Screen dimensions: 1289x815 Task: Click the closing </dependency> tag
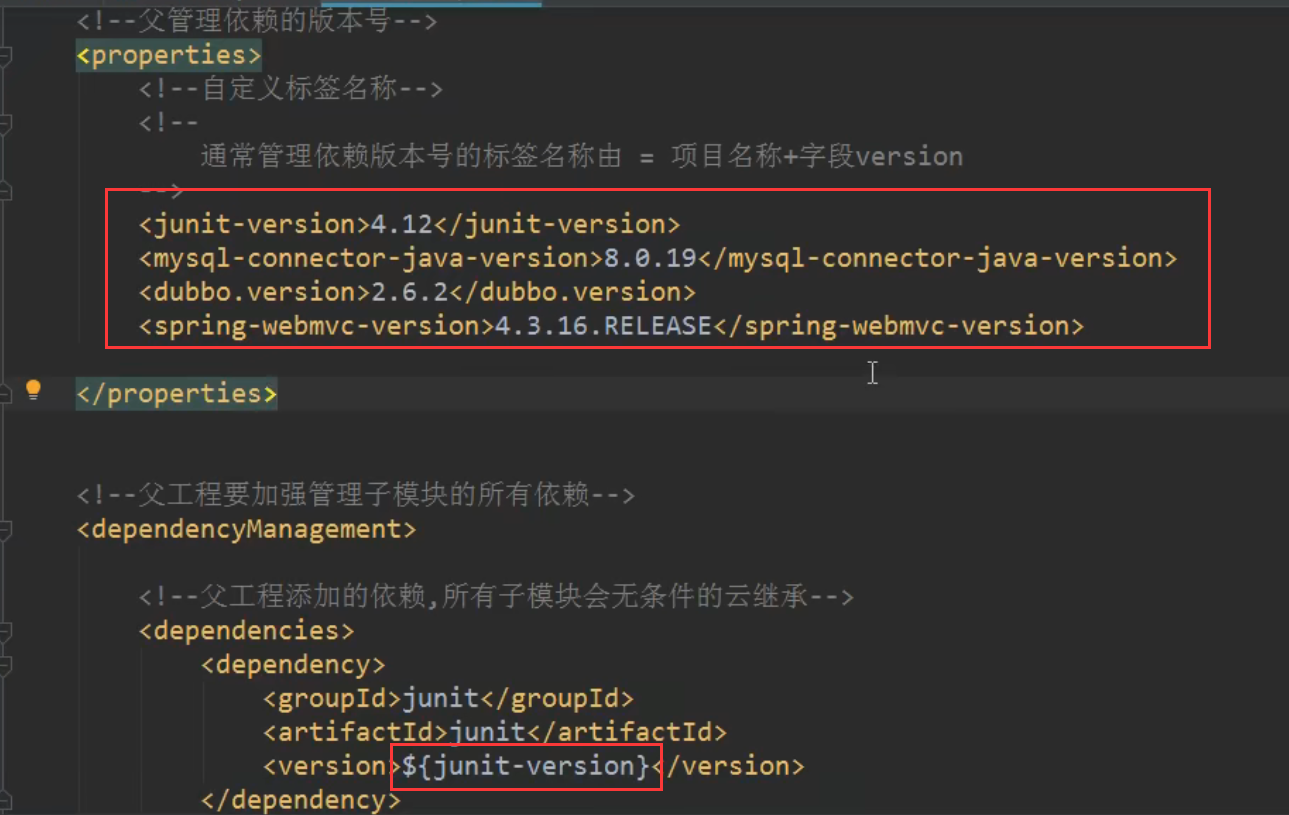(300, 800)
